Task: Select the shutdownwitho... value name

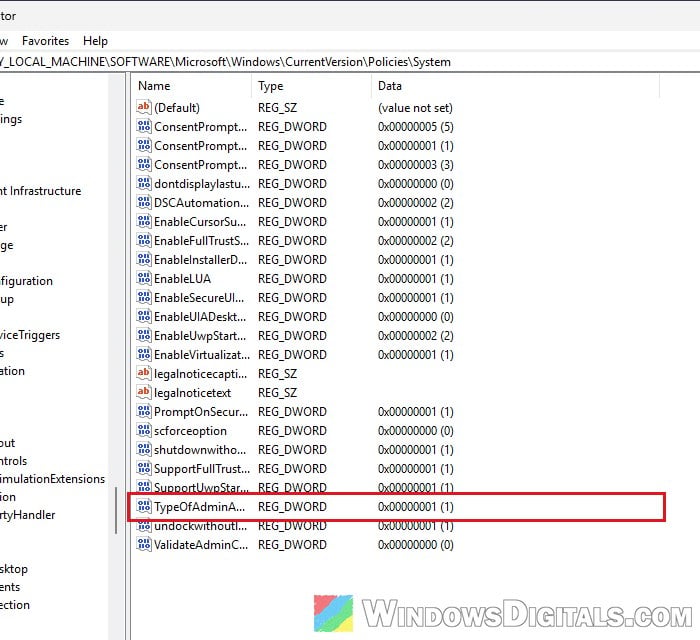Action: tap(200, 450)
